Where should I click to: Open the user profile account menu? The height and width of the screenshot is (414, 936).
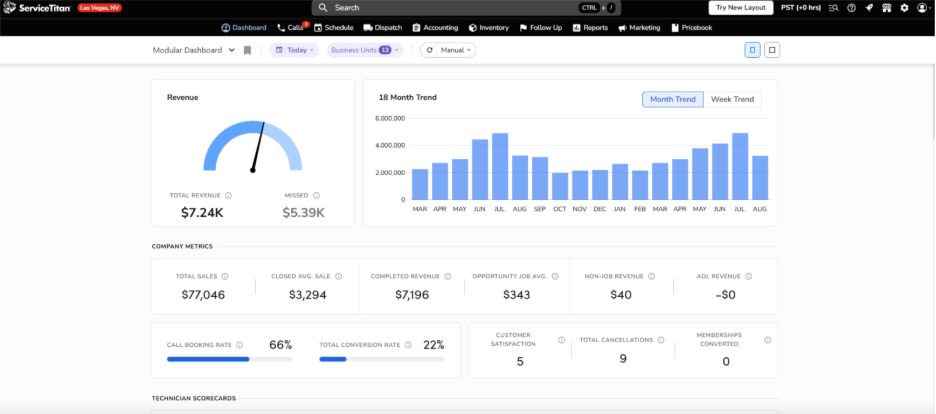922,8
